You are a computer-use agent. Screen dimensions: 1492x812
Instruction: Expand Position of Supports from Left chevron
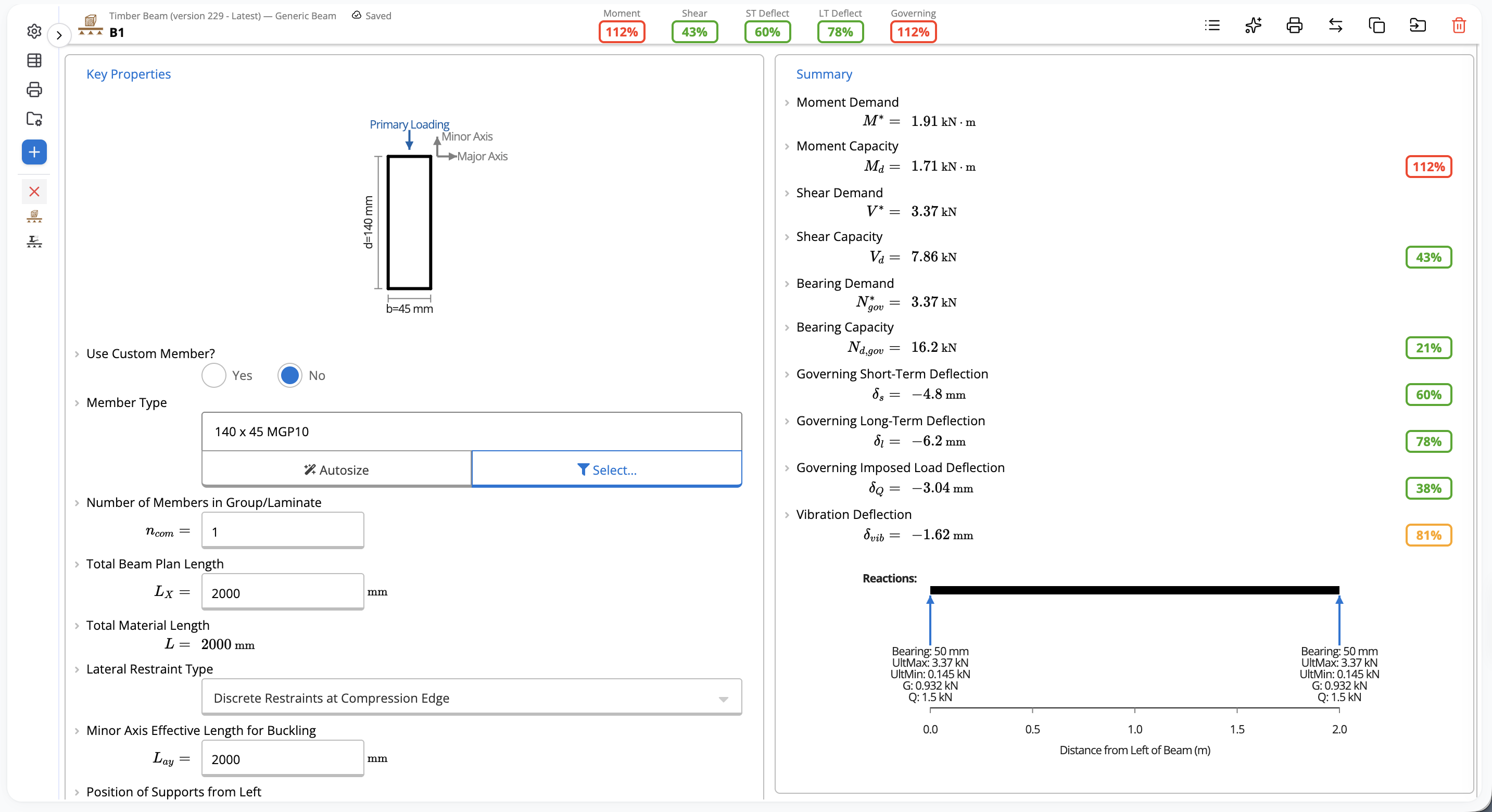(77, 792)
